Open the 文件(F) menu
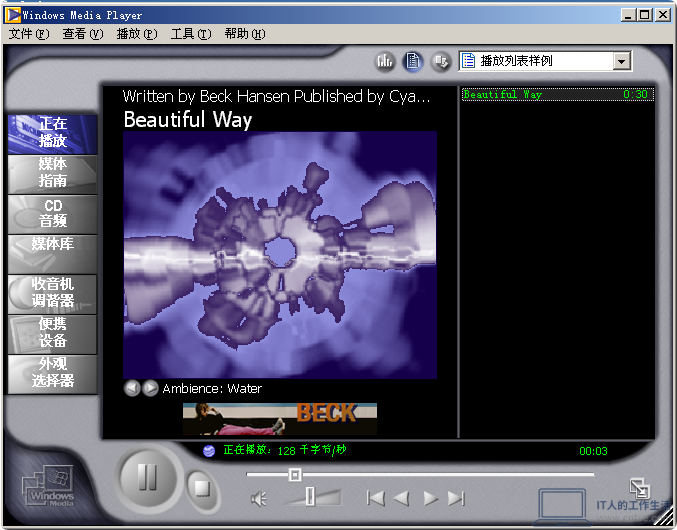 point(29,34)
